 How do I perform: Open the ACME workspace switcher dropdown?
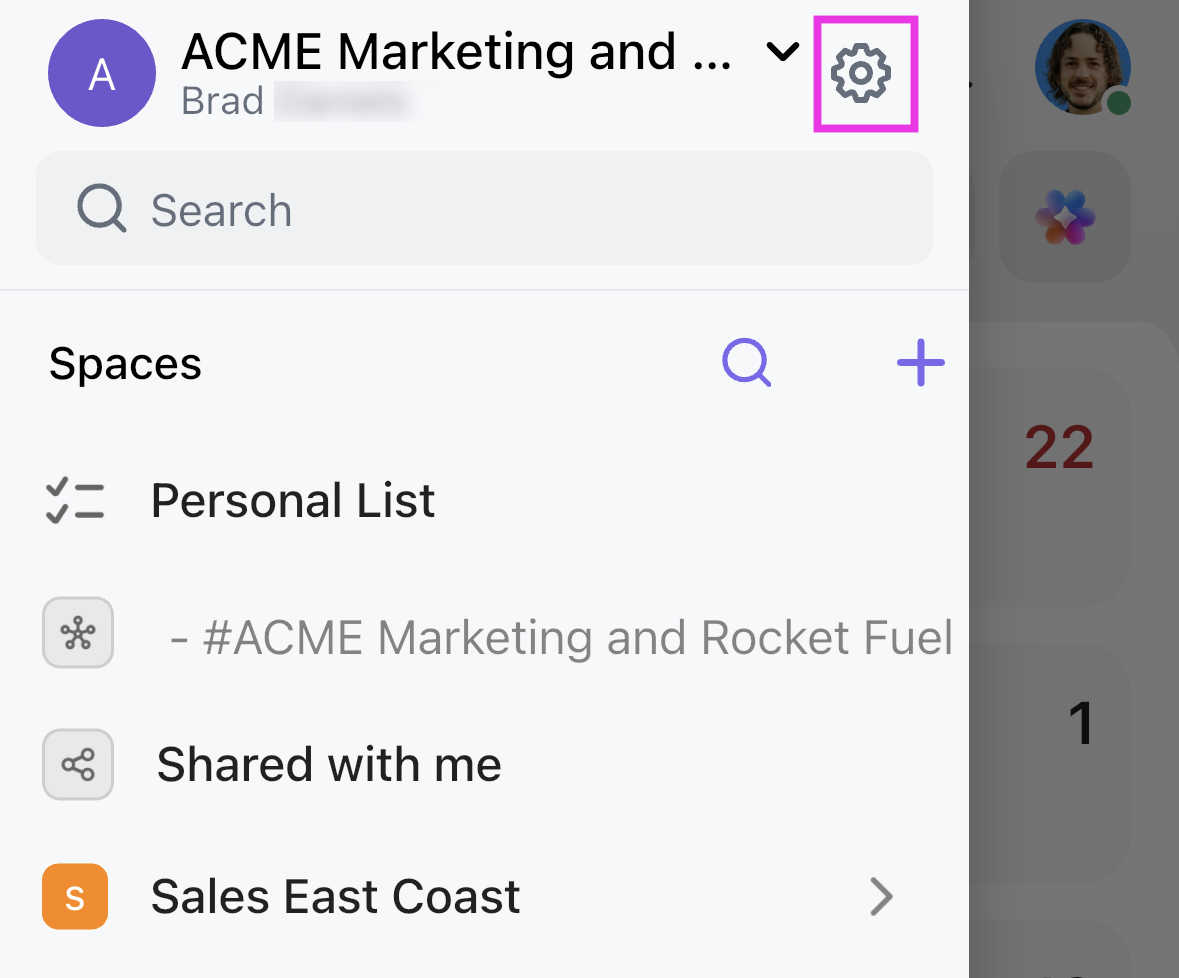click(x=782, y=51)
